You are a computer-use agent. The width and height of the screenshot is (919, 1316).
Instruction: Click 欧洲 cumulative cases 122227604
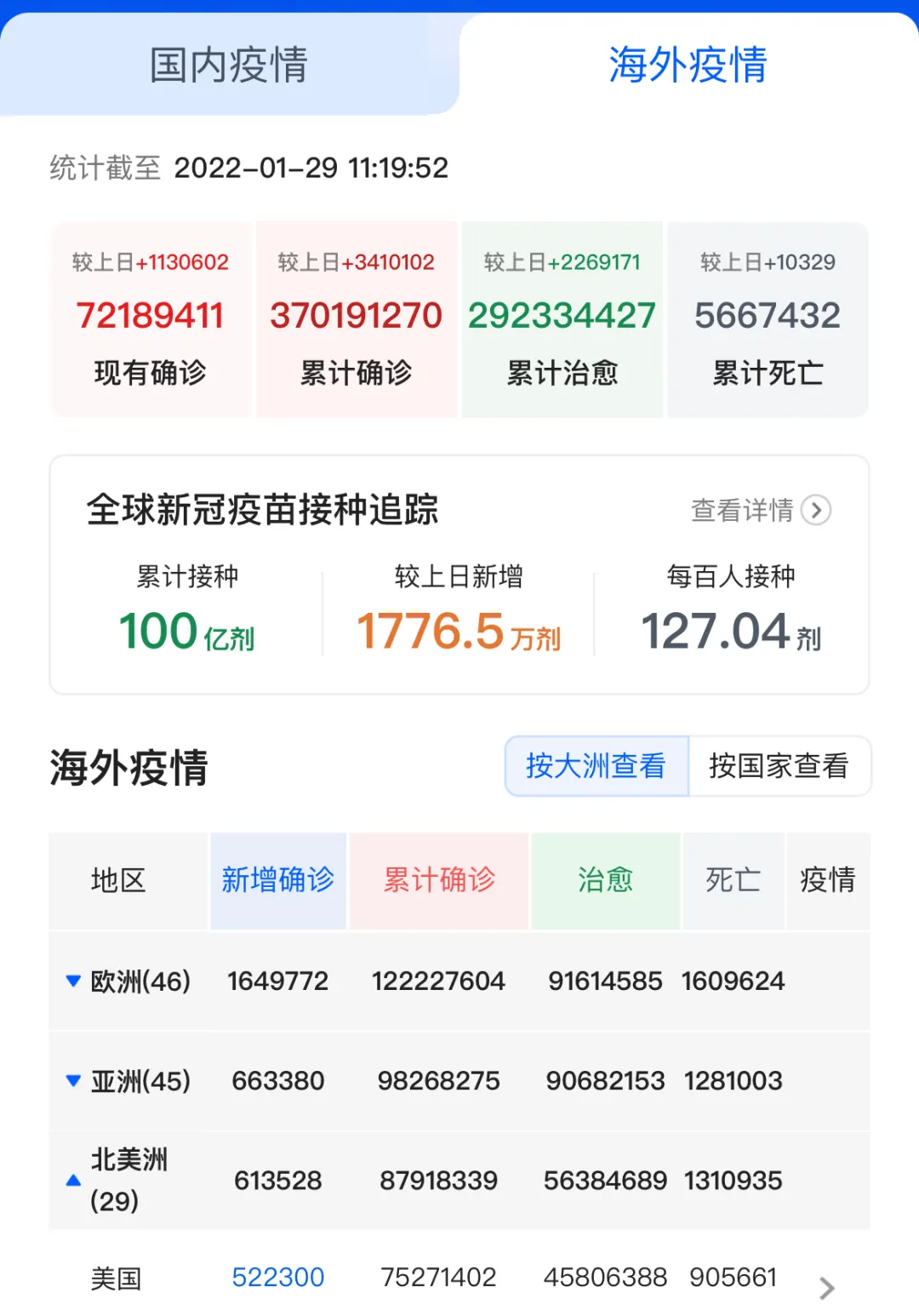439,981
